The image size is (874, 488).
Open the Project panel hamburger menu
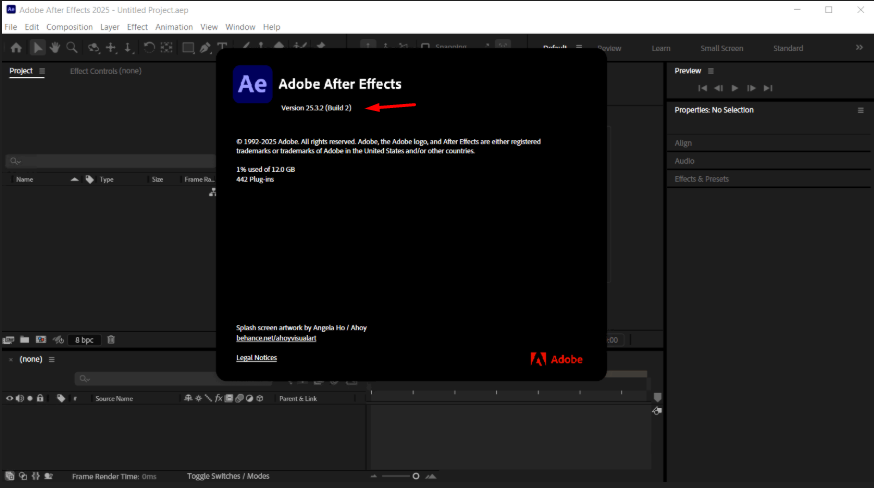(x=41, y=71)
